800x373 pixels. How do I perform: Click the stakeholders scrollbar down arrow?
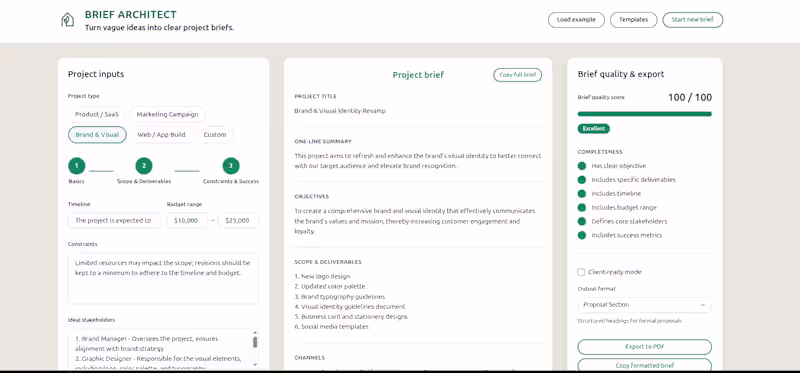coord(255,364)
